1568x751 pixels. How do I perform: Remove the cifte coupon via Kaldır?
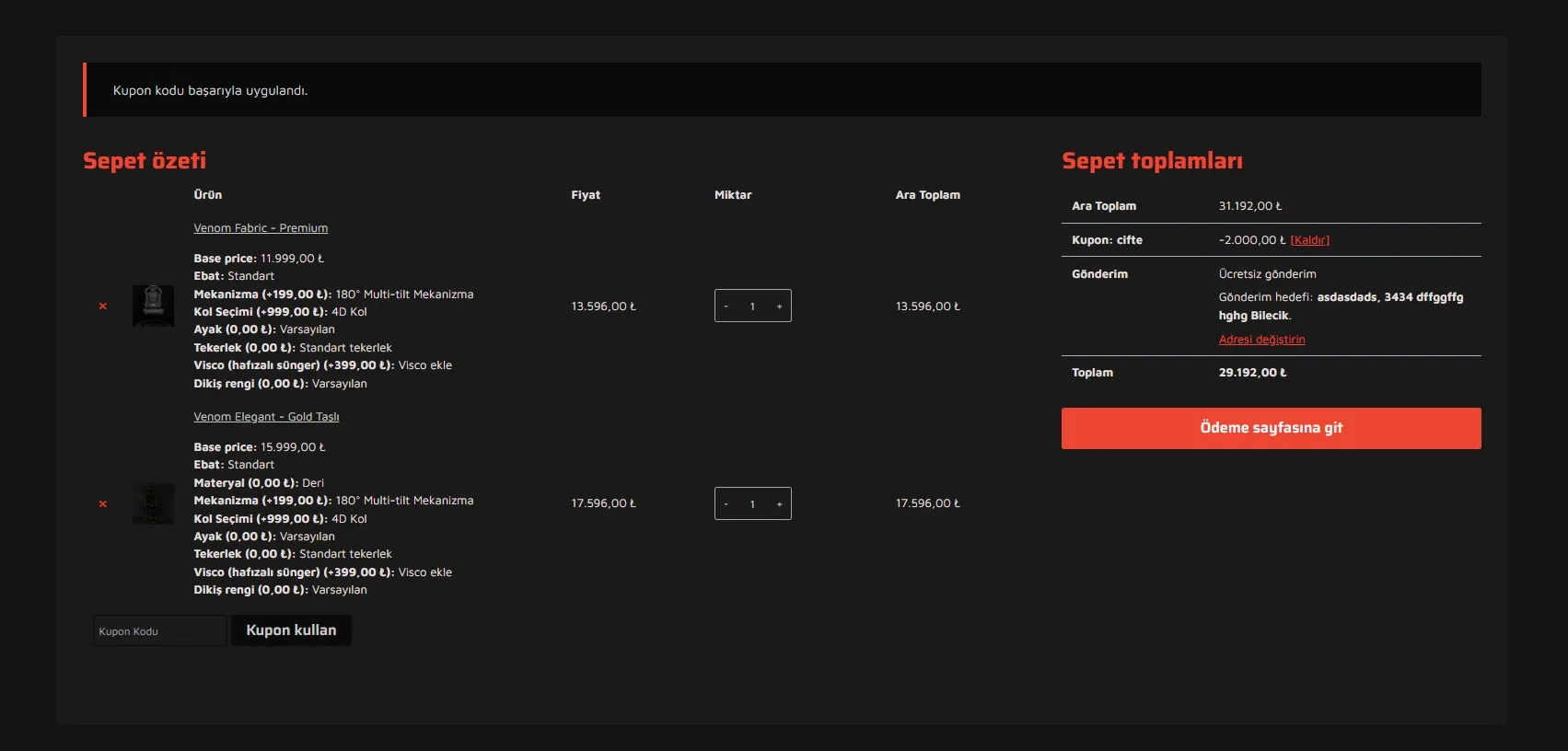click(1309, 240)
